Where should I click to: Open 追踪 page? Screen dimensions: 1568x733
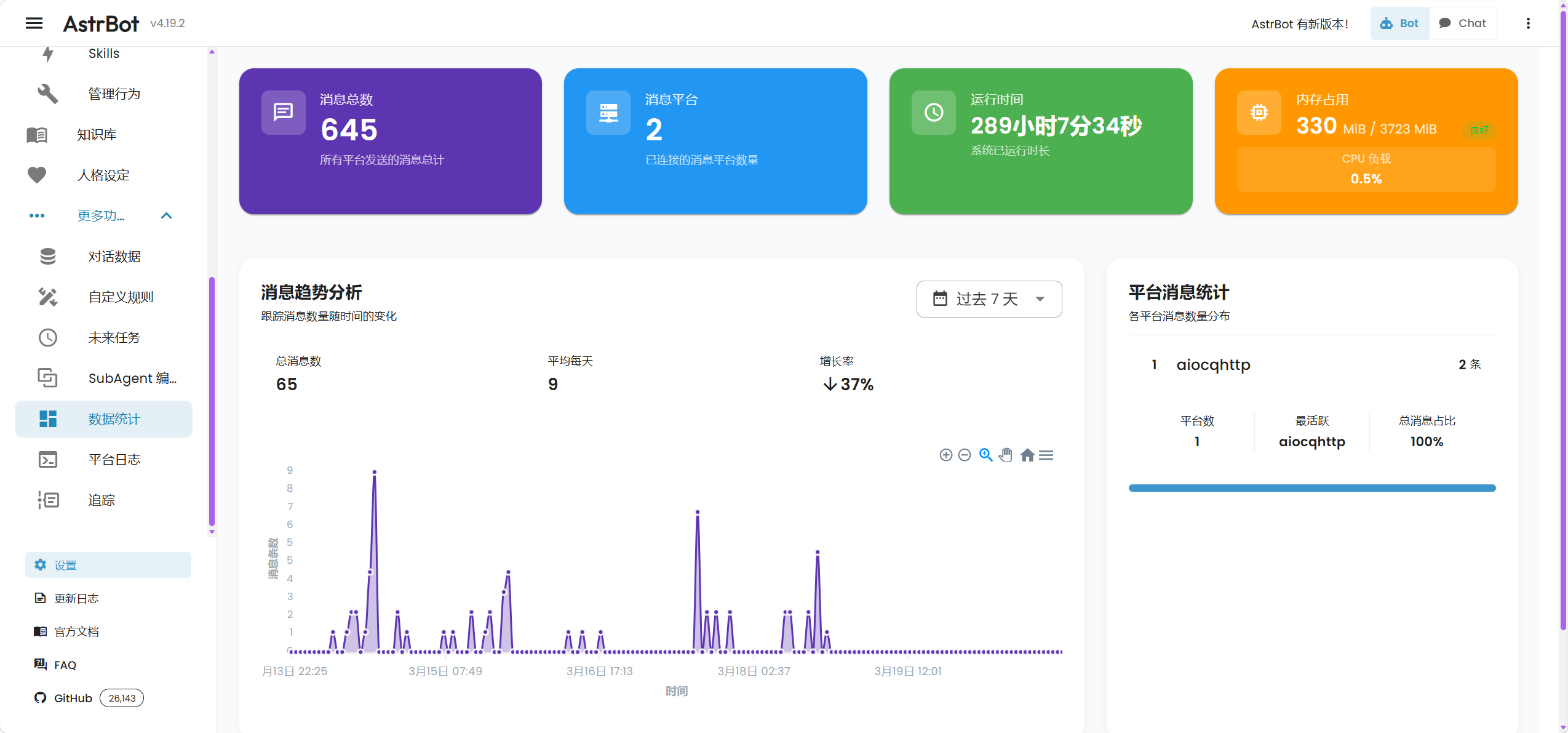pos(103,500)
